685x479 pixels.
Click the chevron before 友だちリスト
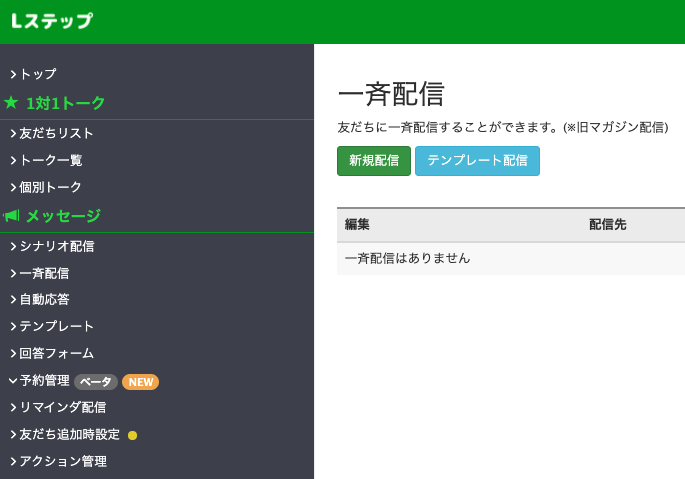tap(14, 134)
